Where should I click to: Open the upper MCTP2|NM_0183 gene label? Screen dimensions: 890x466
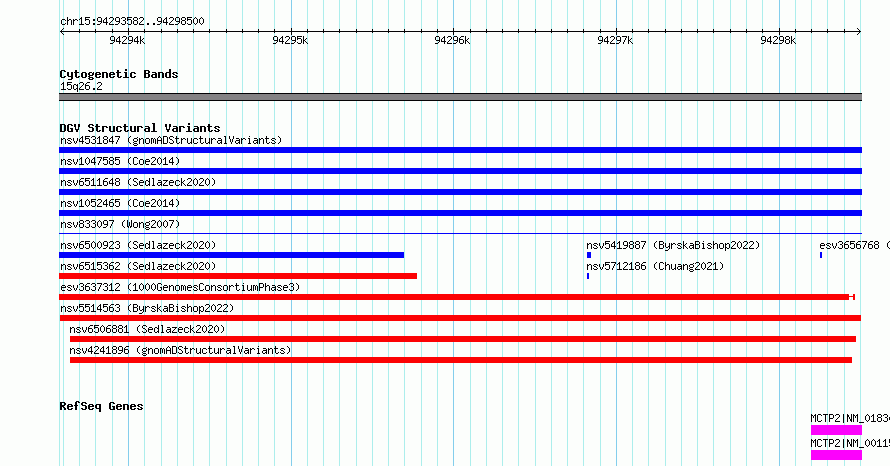tap(850, 418)
